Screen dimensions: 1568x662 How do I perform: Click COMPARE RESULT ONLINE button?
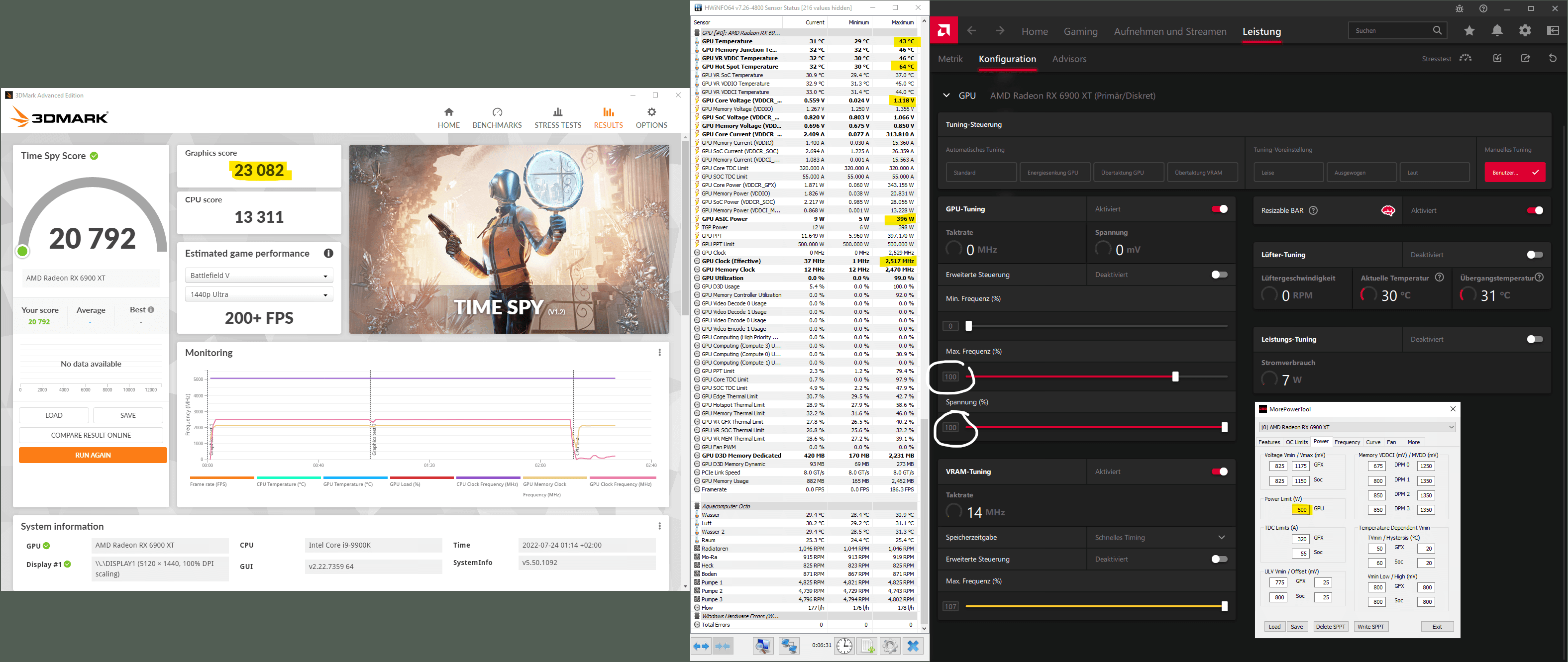[91, 435]
